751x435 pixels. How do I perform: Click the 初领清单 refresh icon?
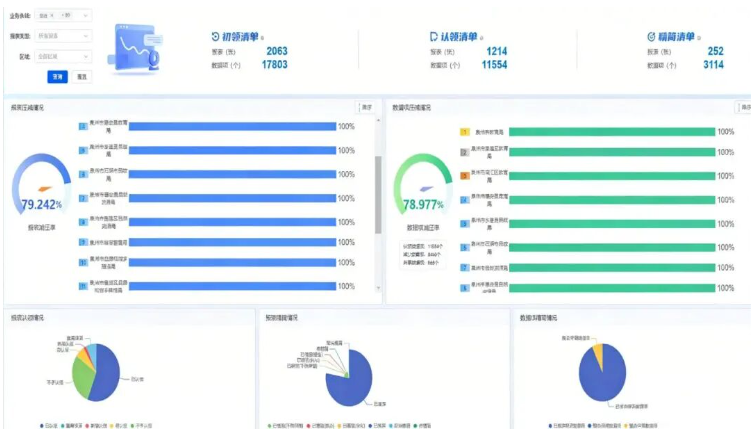coord(216,37)
